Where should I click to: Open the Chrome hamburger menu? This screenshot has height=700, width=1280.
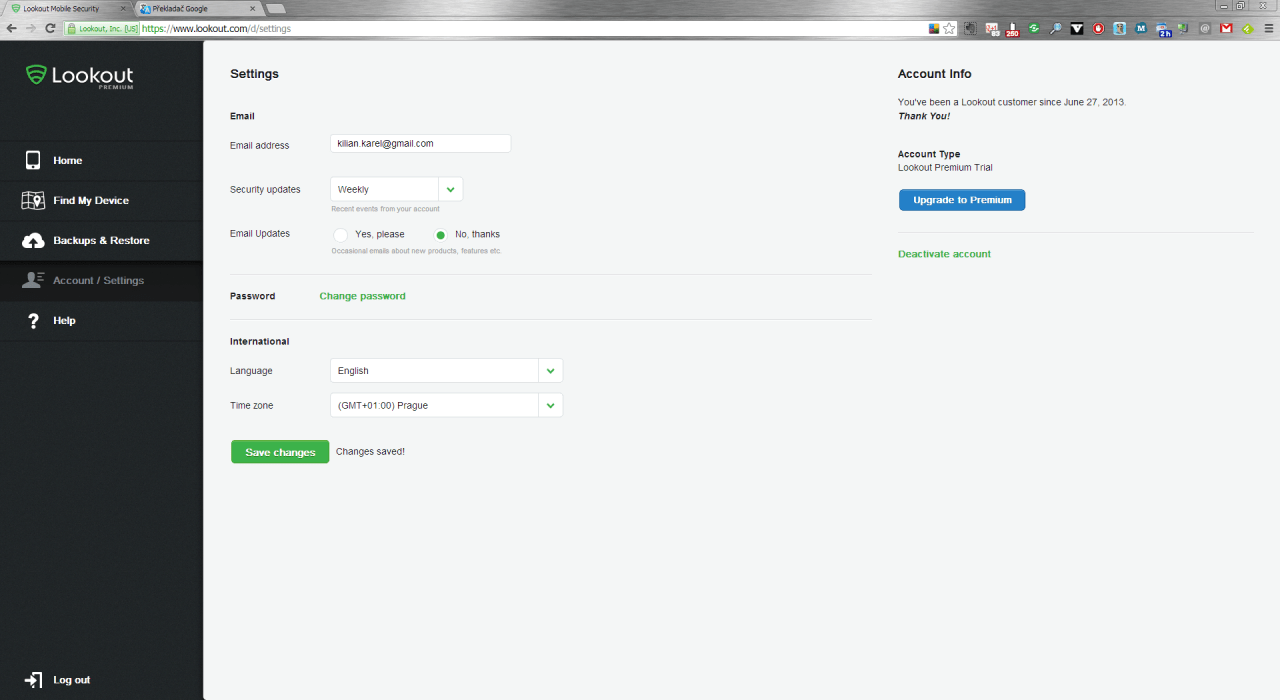(1268, 29)
